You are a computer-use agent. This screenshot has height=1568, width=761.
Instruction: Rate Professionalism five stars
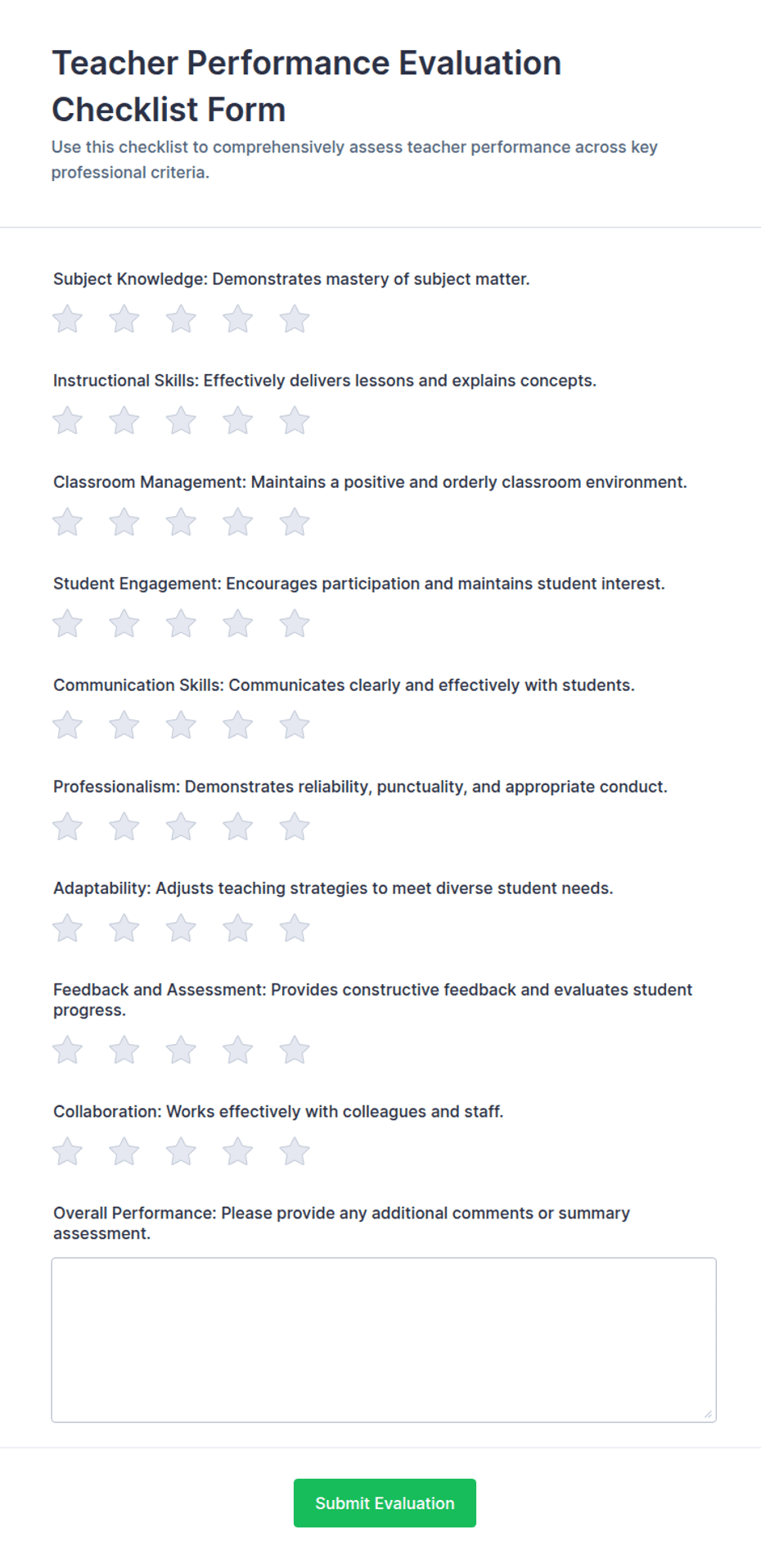pos(295,827)
